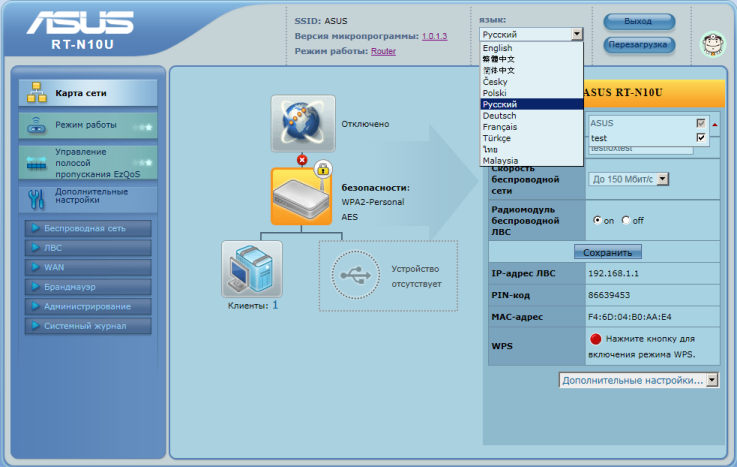This screenshot has height=467, width=737.
Task: Click the network map icon in sidebar
Action: pyautogui.click(x=37, y=93)
